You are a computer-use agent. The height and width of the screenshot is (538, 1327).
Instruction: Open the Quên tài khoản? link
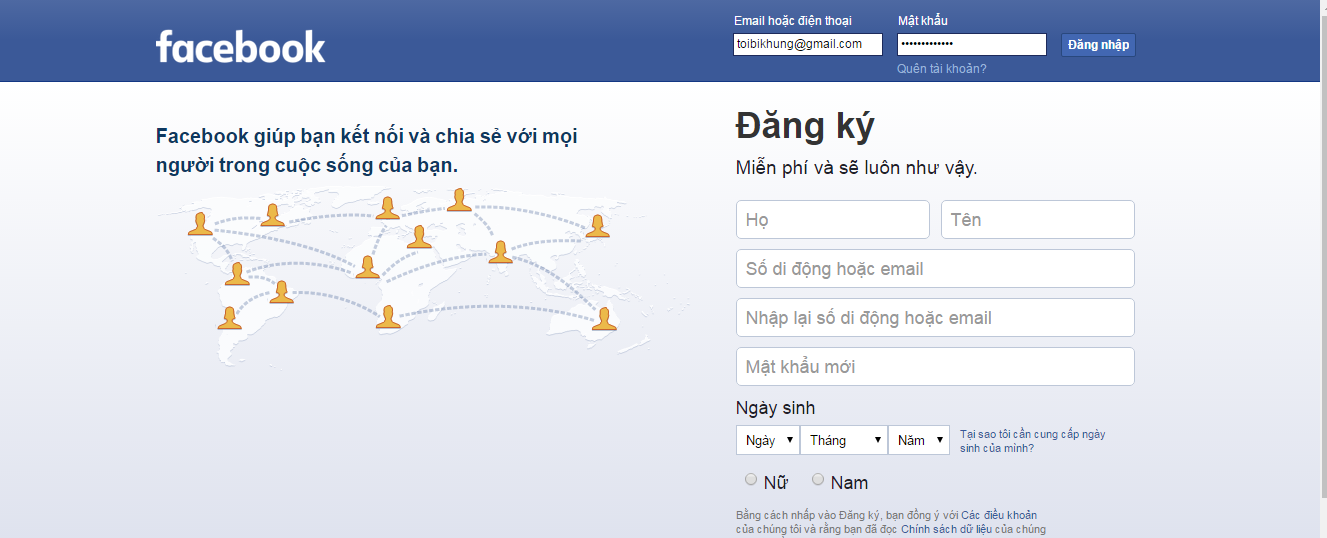[x=942, y=69]
